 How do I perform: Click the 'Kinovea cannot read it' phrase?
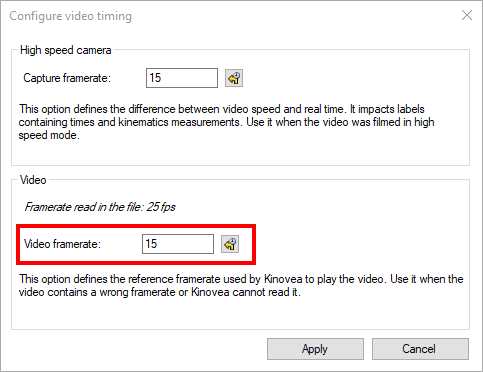coord(245,292)
